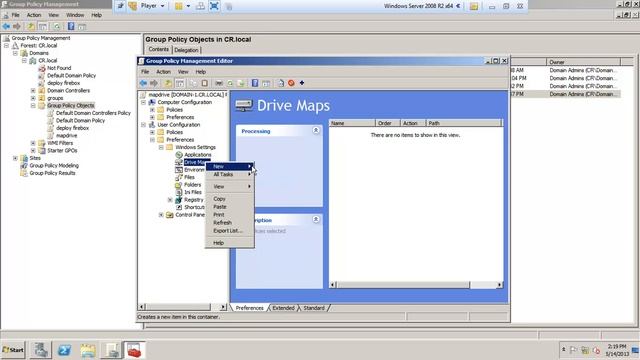The height and width of the screenshot is (360, 640).
Task: Click the network flag icon in system tray
Action: click(x=573, y=350)
